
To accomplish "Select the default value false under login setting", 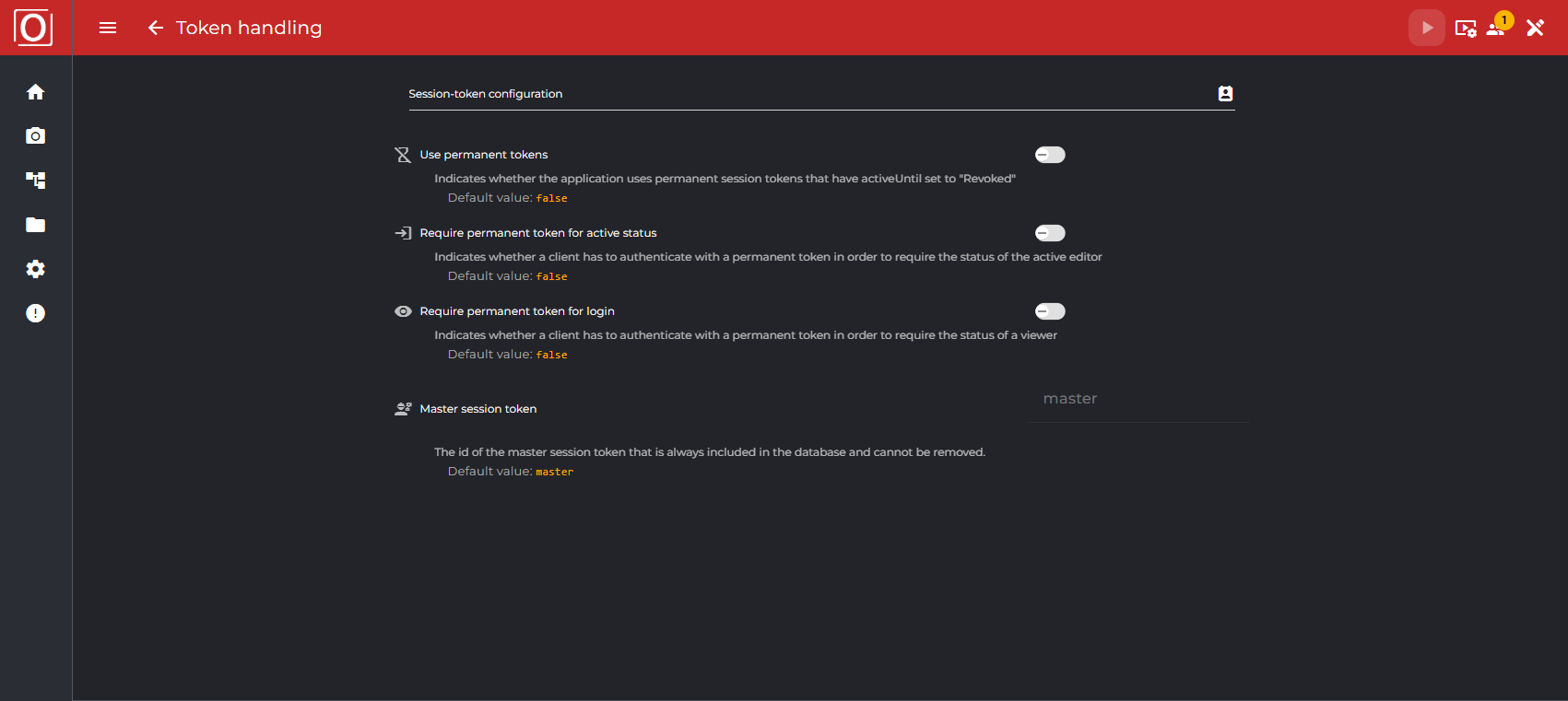I will click(551, 354).
